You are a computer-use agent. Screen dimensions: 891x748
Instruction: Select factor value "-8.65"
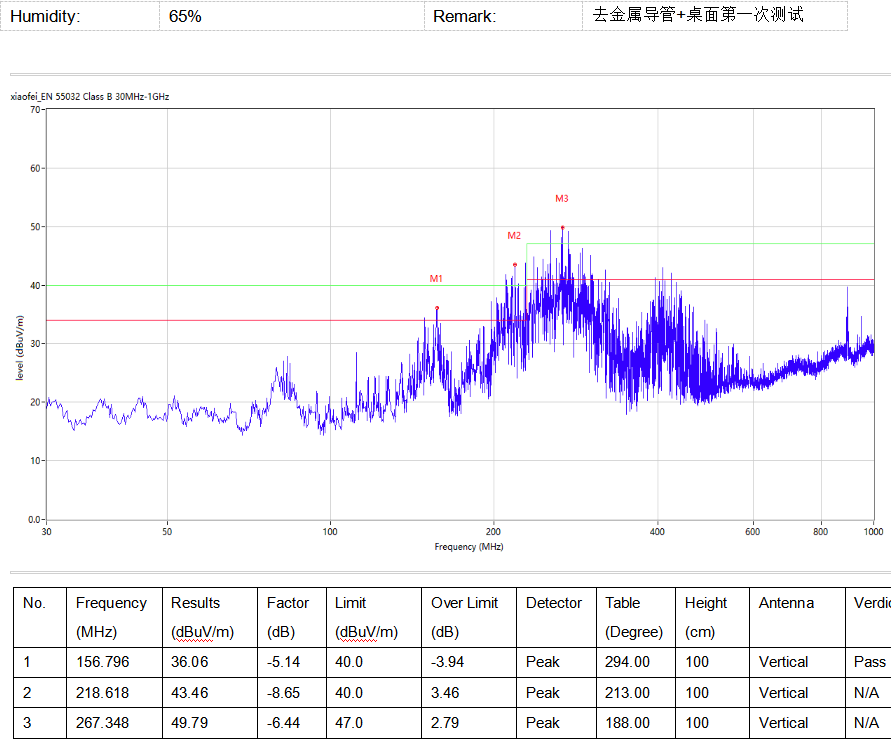(284, 693)
